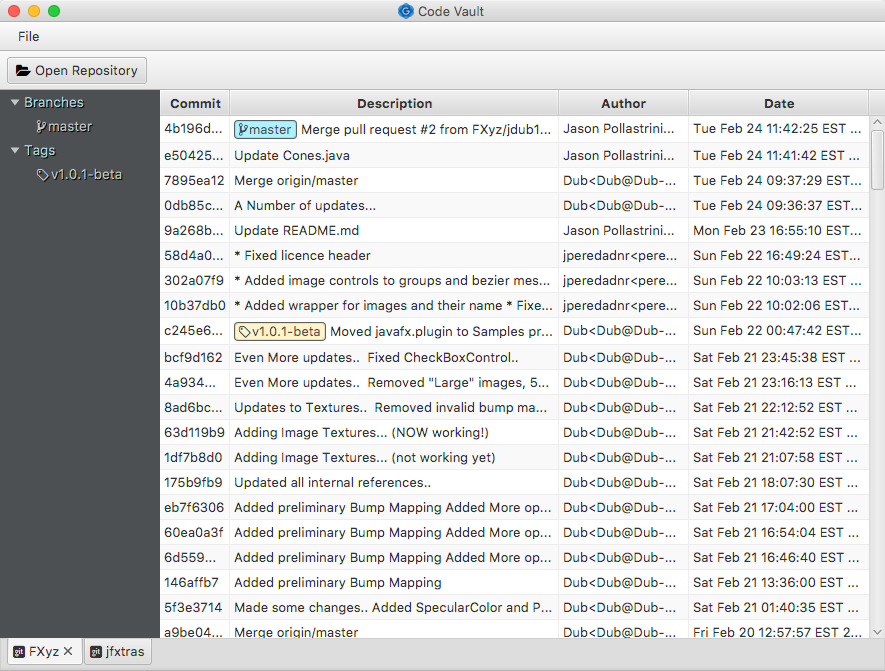Click the tag icon beside v1.0.1-beta in sidebar
The height and width of the screenshot is (671, 885).
coord(42,175)
